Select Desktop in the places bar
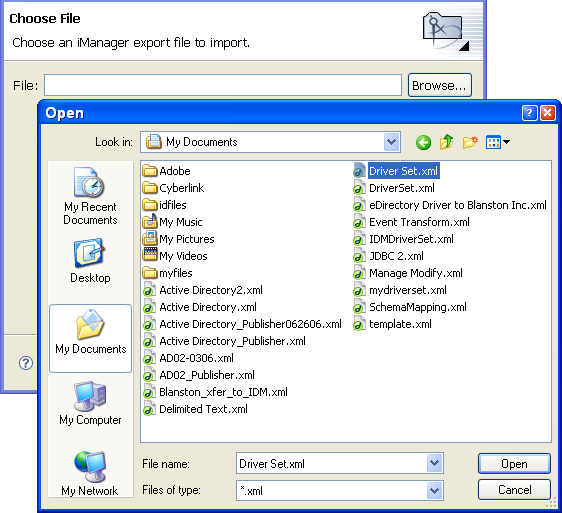Image resolution: width=562 pixels, height=513 pixels. coord(90,261)
